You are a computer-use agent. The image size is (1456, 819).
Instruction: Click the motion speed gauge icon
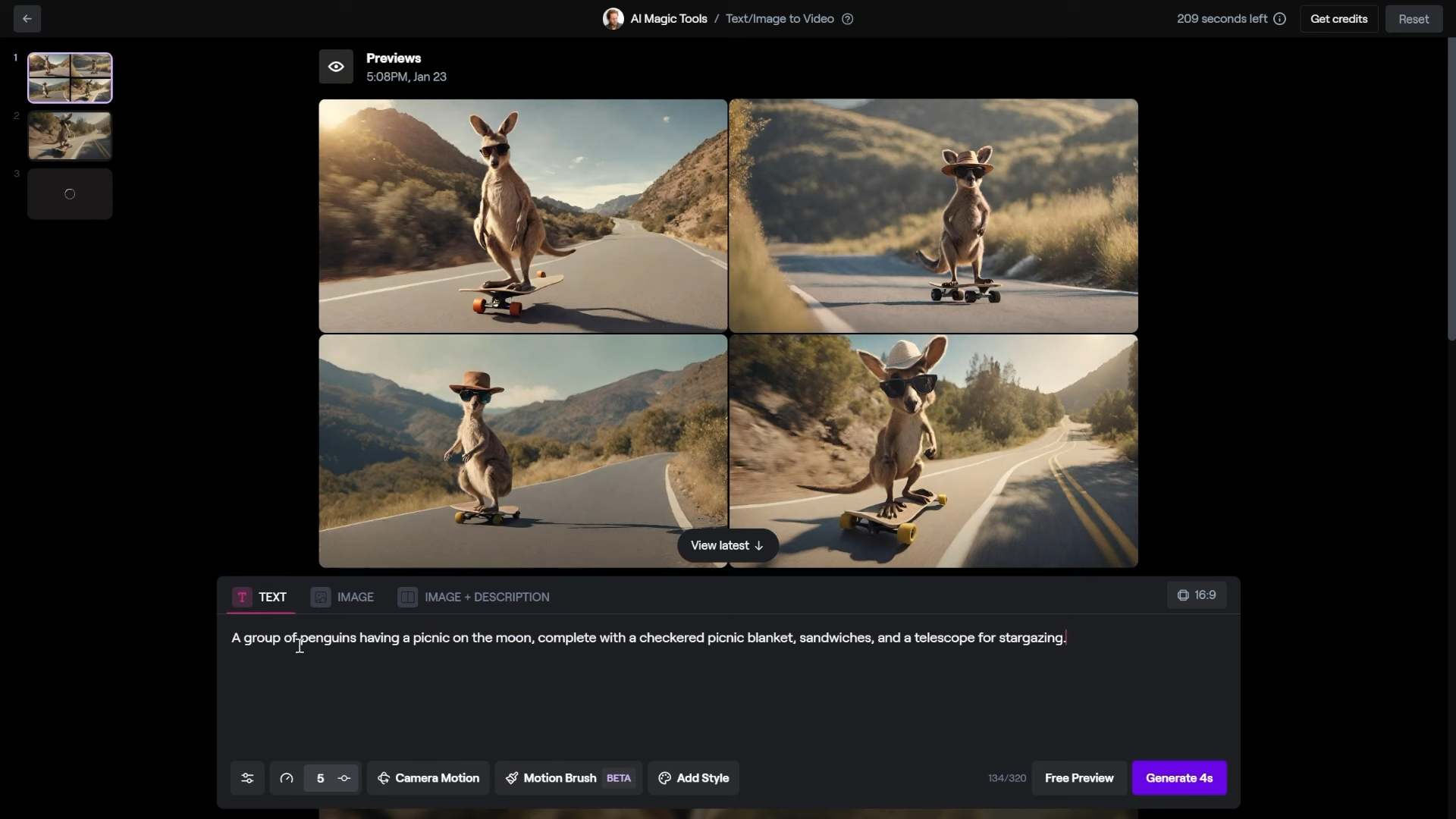click(x=287, y=778)
